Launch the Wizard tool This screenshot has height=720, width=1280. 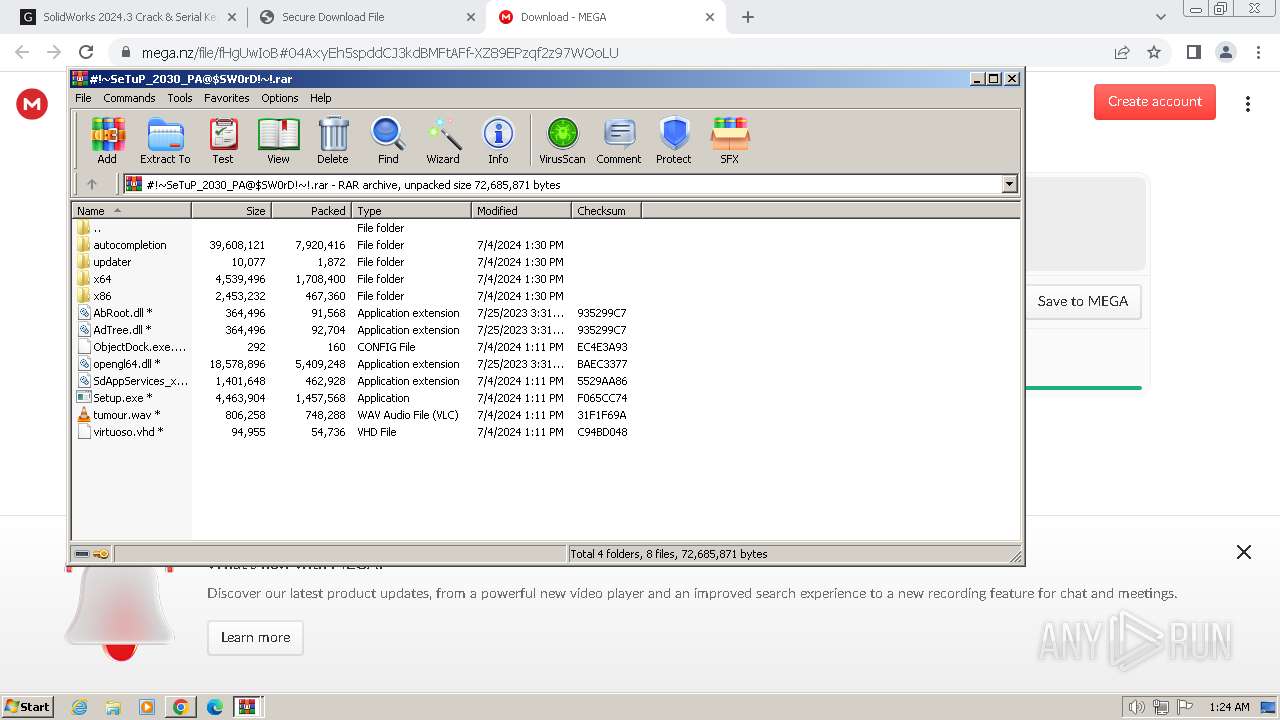[x=443, y=140]
